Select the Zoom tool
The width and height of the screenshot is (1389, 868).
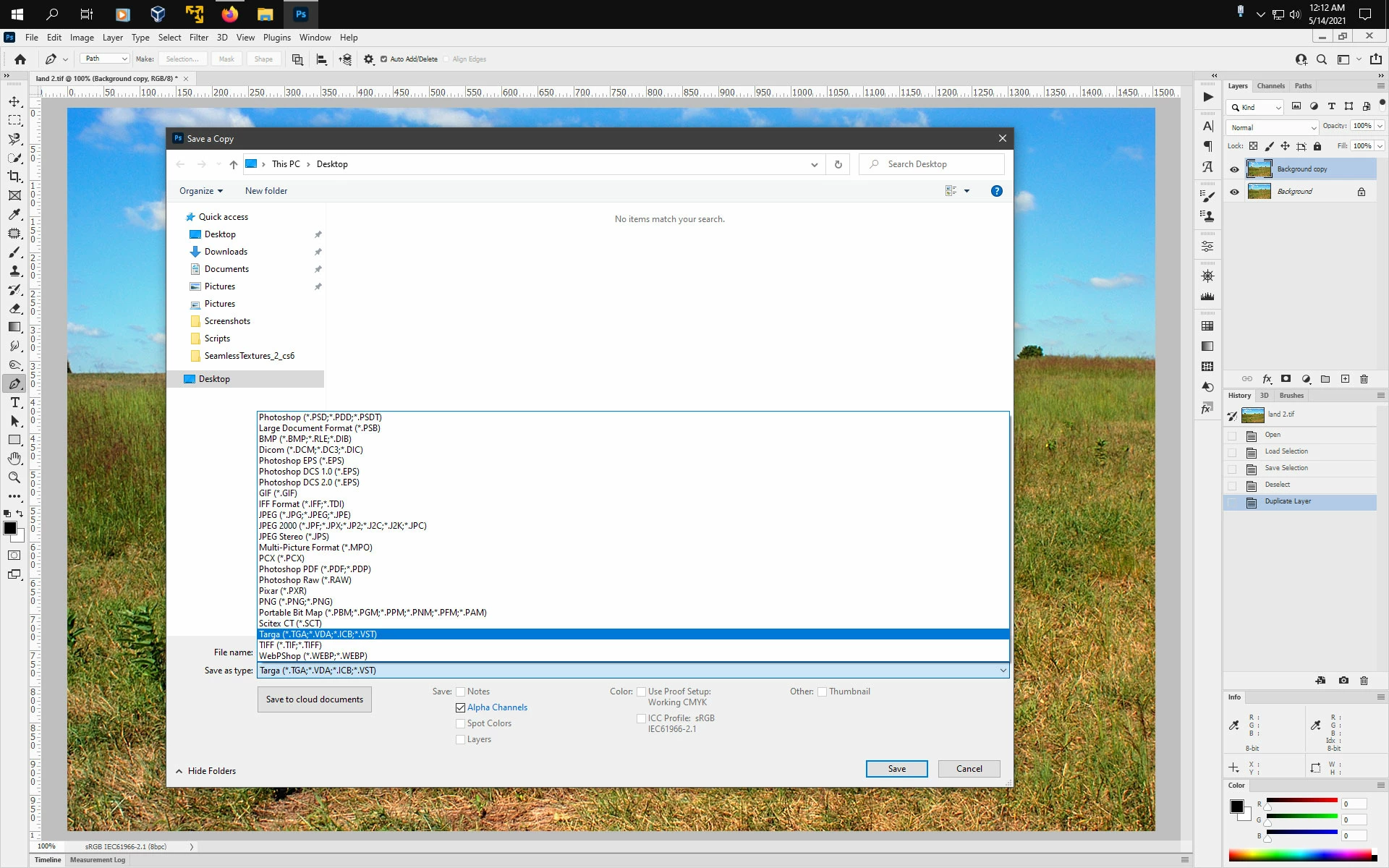click(x=14, y=477)
